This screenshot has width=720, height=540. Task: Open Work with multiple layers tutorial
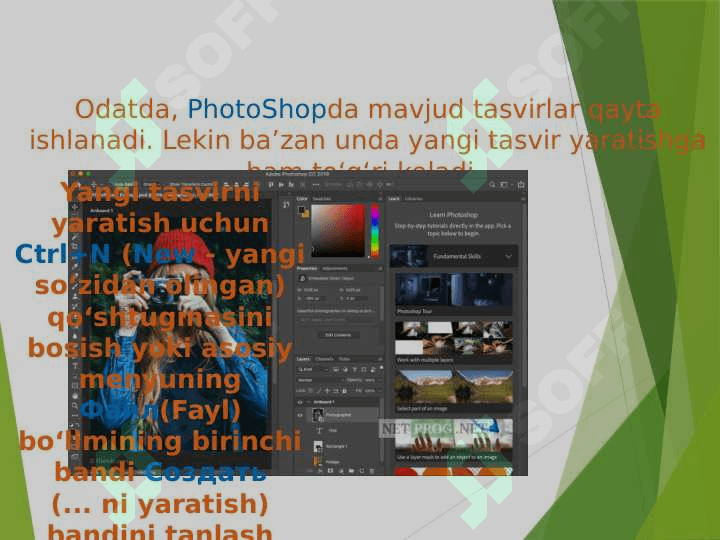(x=453, y=343)
